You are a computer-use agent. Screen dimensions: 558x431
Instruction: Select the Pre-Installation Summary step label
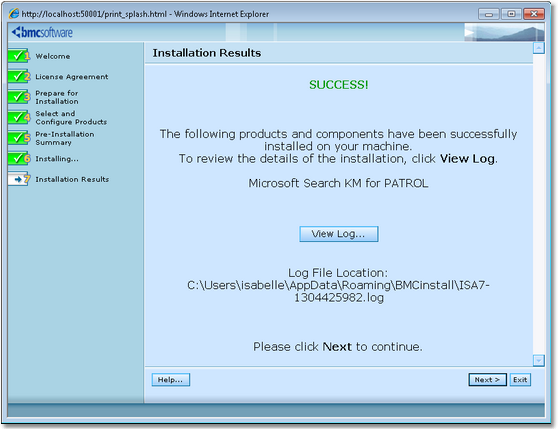click(x=65, y=138)
